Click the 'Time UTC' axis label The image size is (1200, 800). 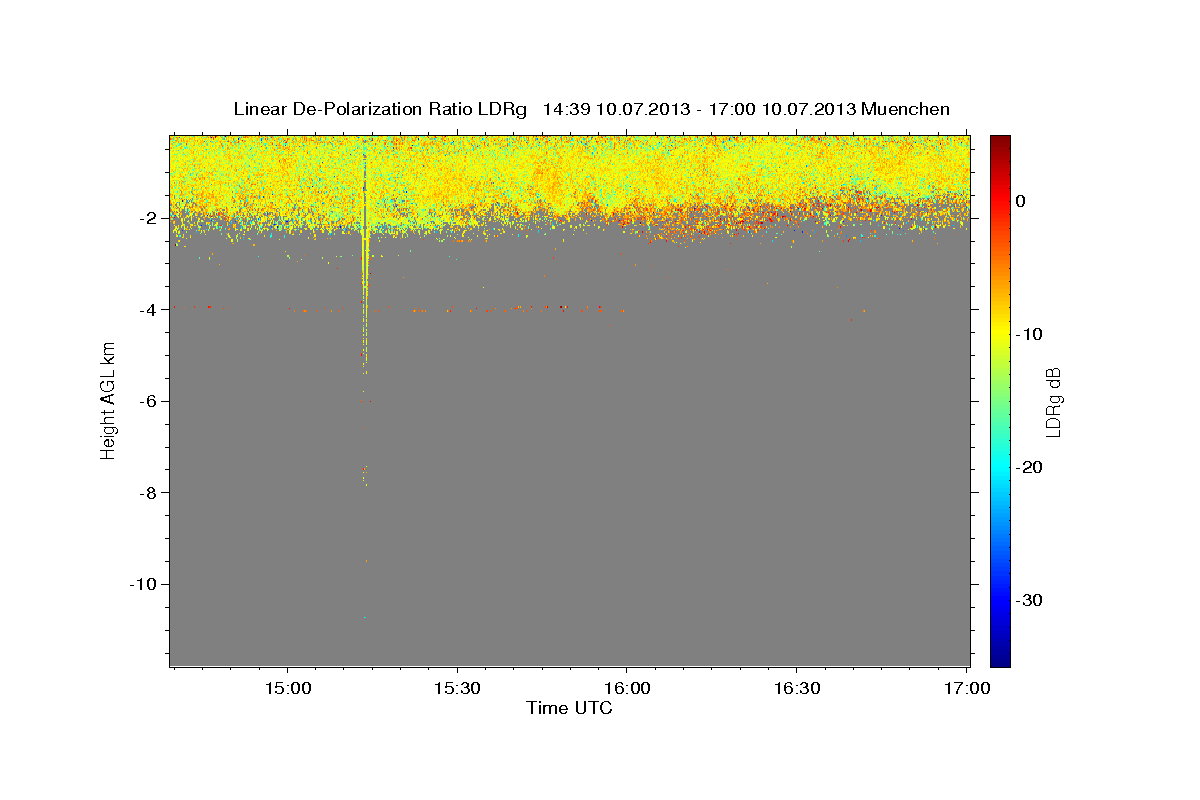[569, 708]
